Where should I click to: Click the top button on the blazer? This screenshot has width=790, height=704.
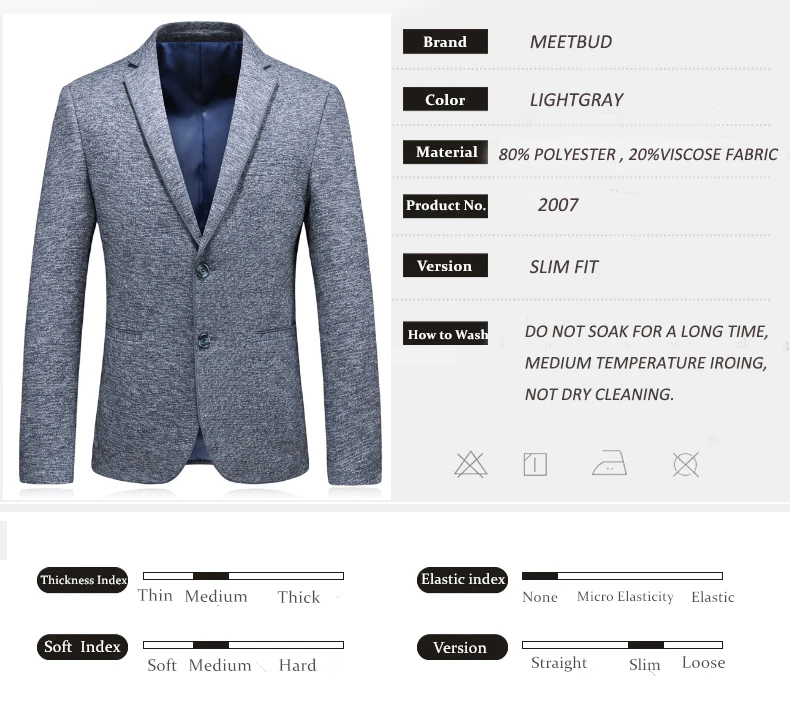(x=203, y=270)
